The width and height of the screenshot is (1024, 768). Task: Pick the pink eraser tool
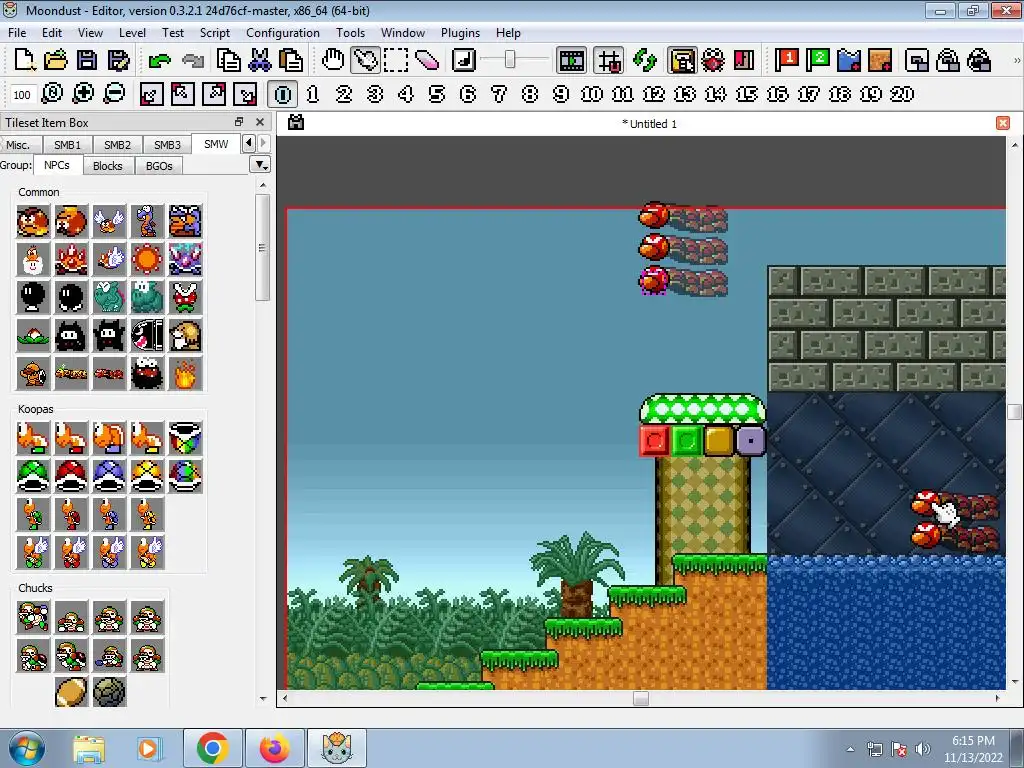coord(427,61)
